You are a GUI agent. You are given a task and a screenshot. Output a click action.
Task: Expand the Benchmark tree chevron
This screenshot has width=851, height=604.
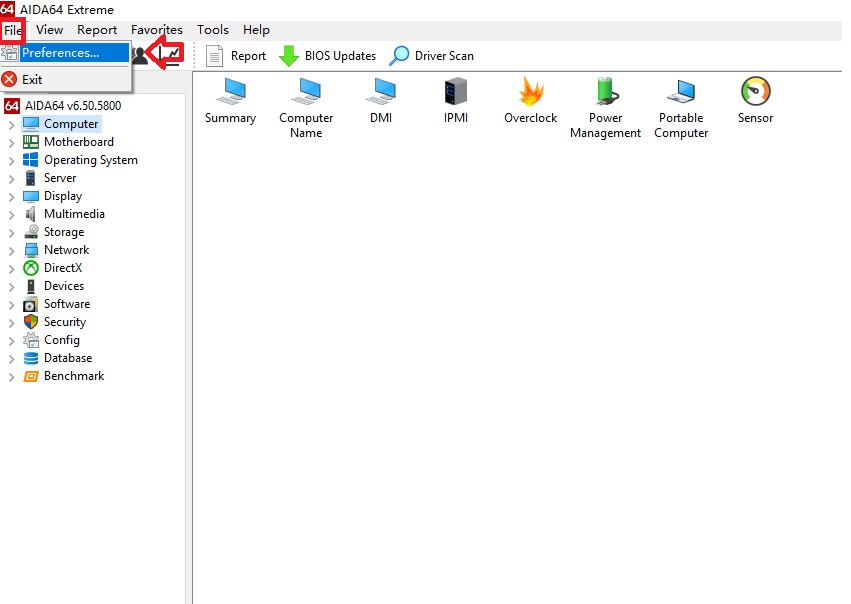pyautogui.click(x=11, y=377)
